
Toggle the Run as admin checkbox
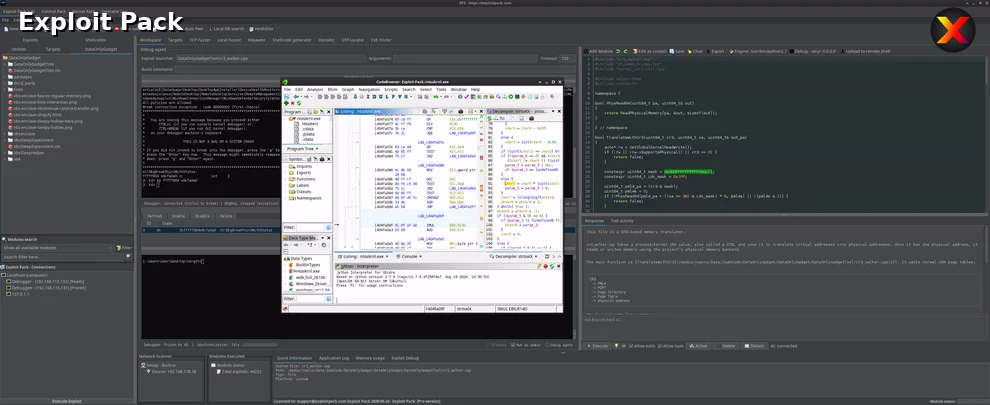(x=513, y=345)
